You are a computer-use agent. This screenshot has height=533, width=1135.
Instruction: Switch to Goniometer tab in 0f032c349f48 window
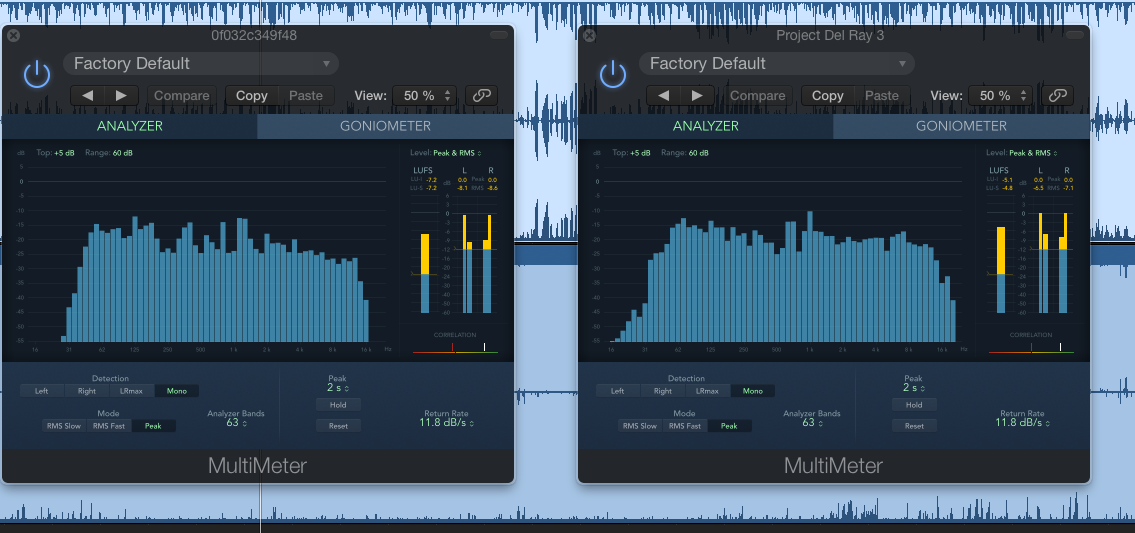tap(385, 126)
